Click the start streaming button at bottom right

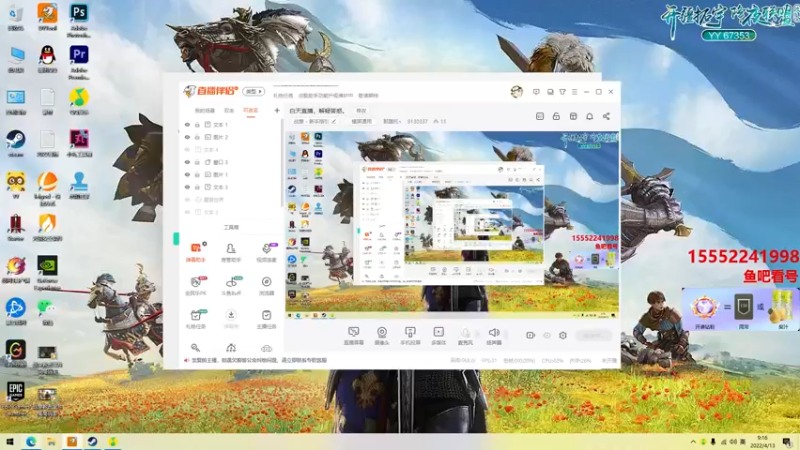tap(594, 335)
